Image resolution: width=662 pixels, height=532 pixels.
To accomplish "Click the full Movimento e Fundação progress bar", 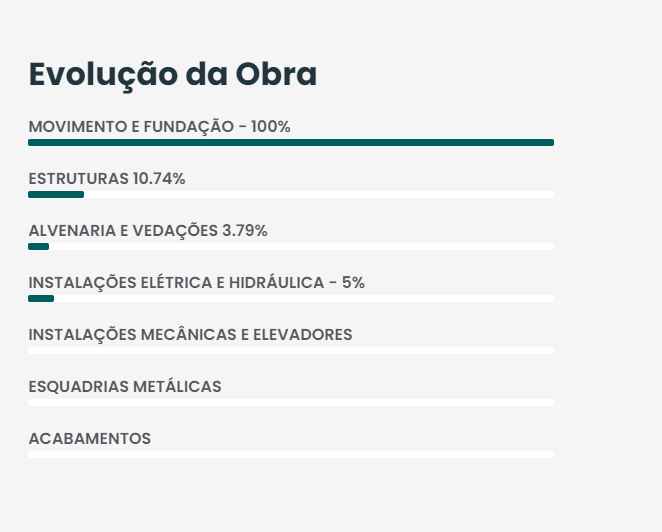I will coord(291,143).
